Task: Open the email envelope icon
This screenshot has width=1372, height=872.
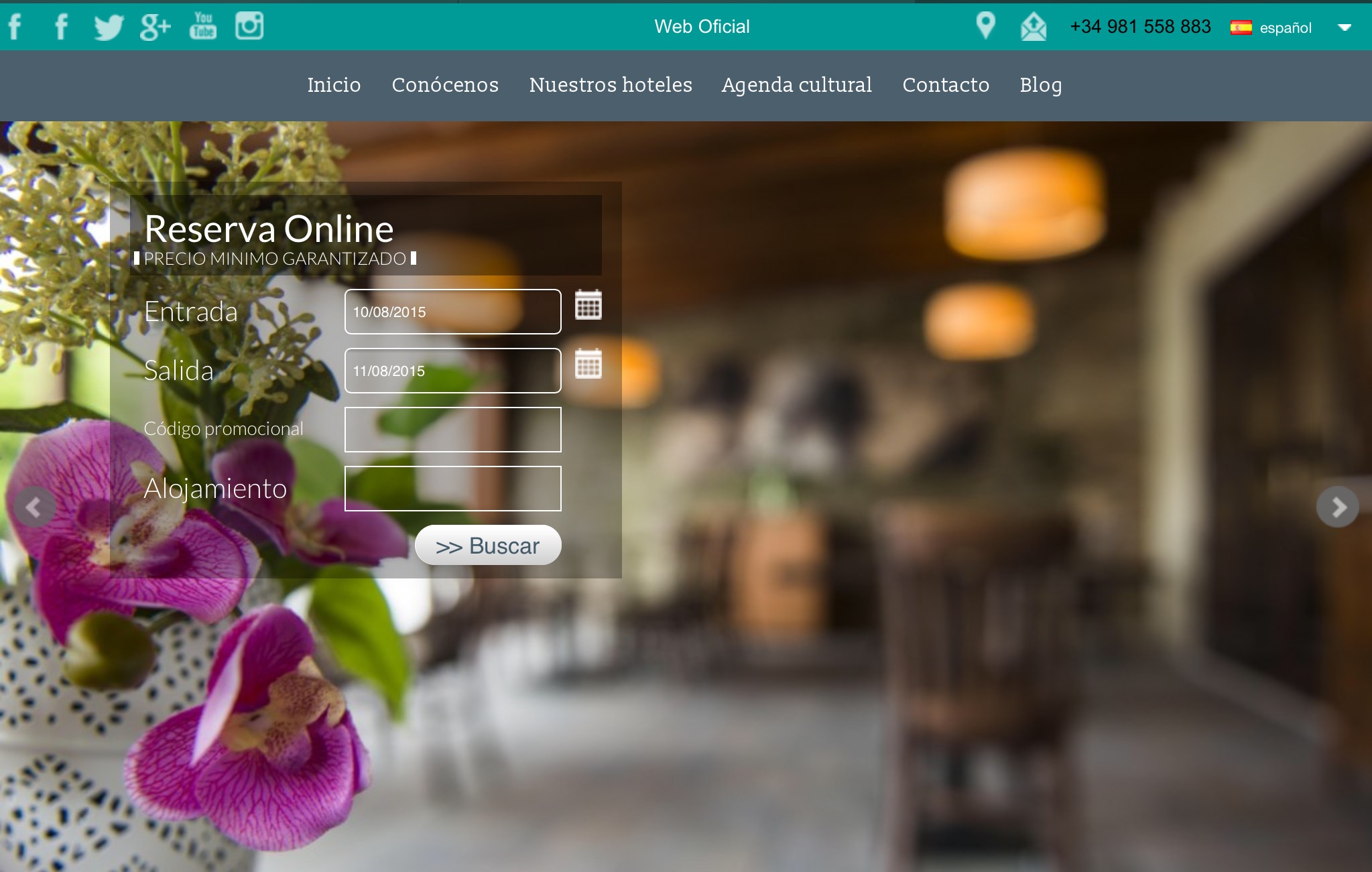Action: click(x=1033, y=27)
